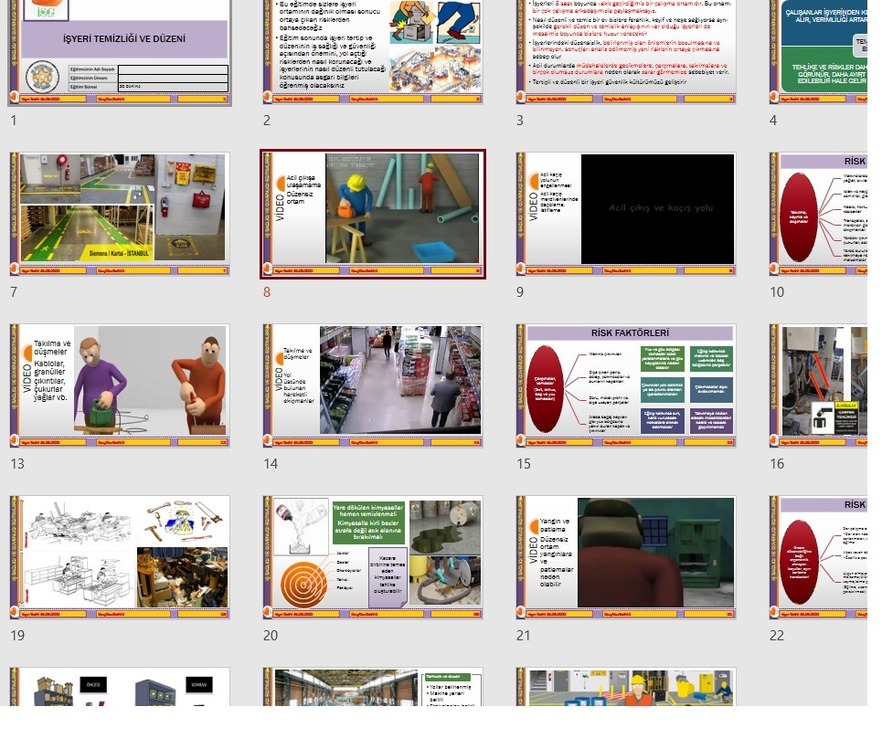The height and width of the screenshot is (749, 882).
Task: Click slide number label 4
Action: [x=773, y=120]
